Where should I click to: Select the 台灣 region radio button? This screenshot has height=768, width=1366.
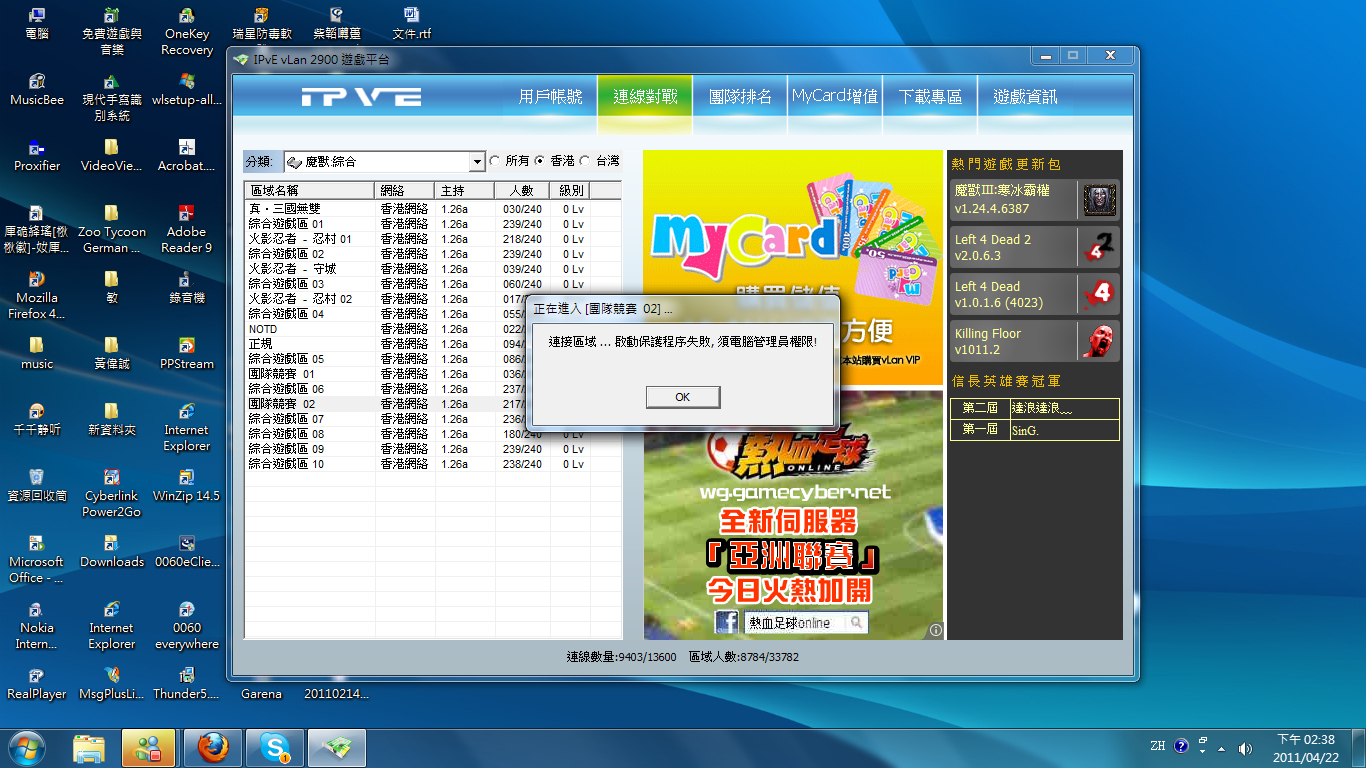click(585, 161)
